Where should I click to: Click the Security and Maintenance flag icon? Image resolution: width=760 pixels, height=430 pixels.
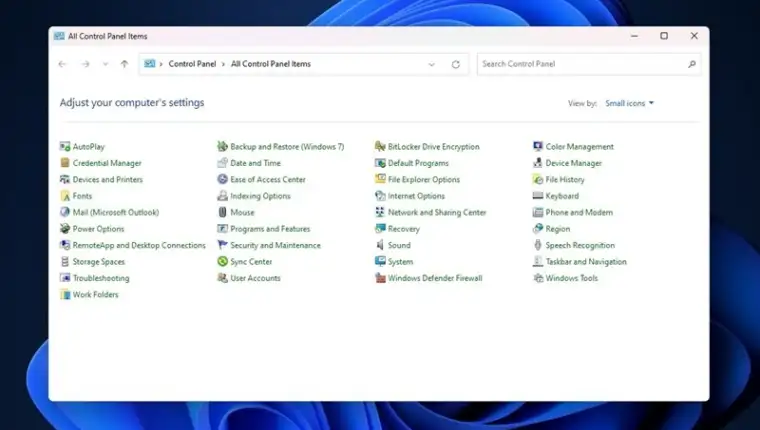coord(222,245)
